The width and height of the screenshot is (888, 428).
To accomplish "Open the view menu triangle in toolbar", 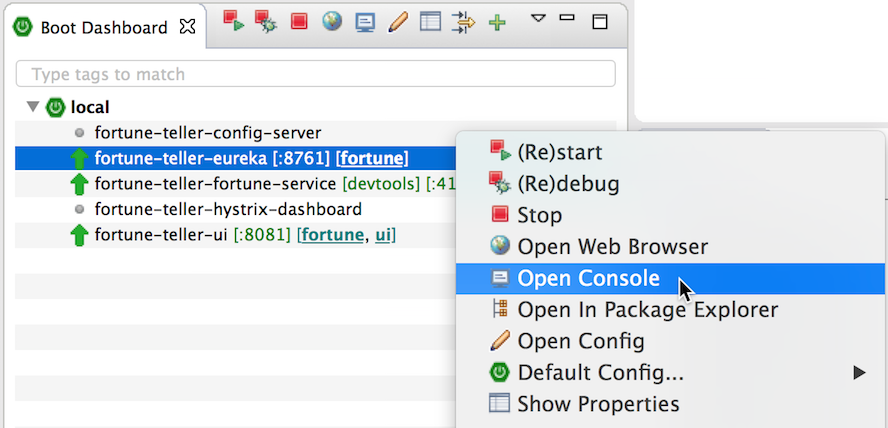I will pos(537,18).
